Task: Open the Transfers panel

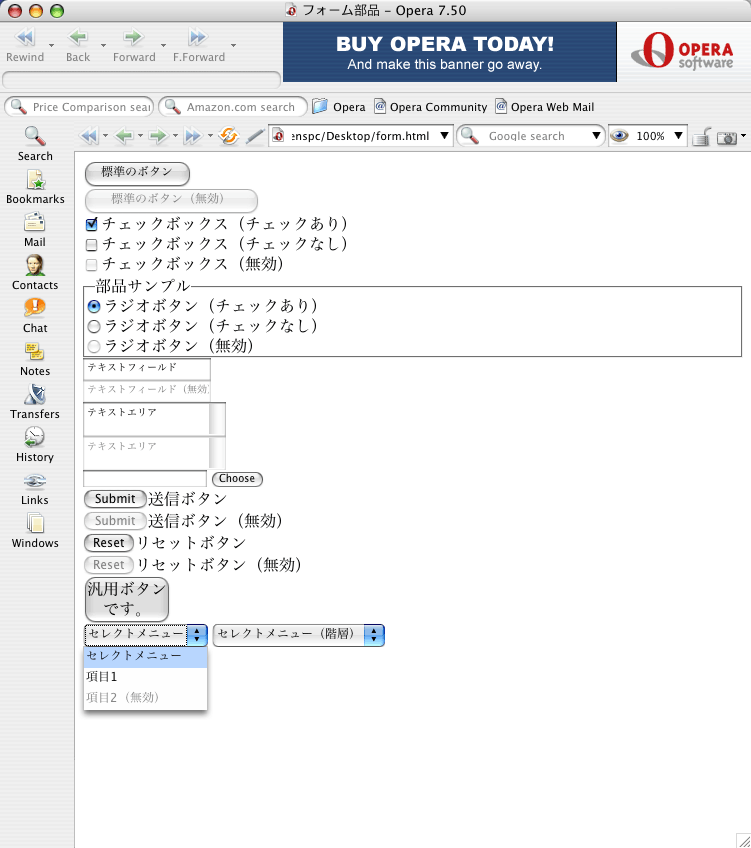Action: pyautogui.click(x=35, y=402)
